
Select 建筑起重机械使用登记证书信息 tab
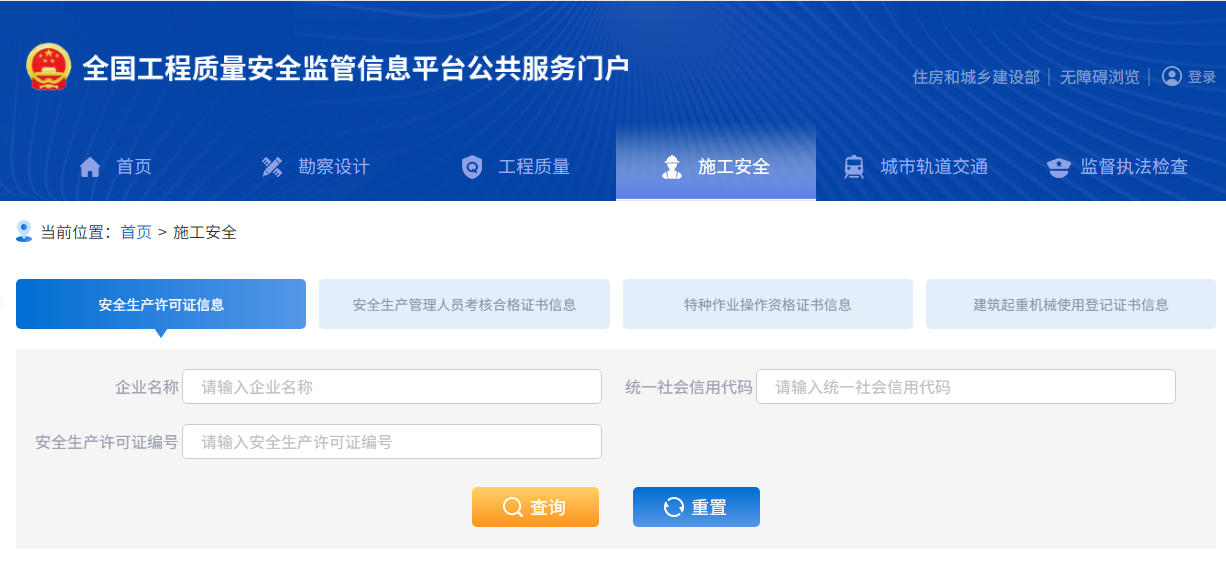(1071, 304)
